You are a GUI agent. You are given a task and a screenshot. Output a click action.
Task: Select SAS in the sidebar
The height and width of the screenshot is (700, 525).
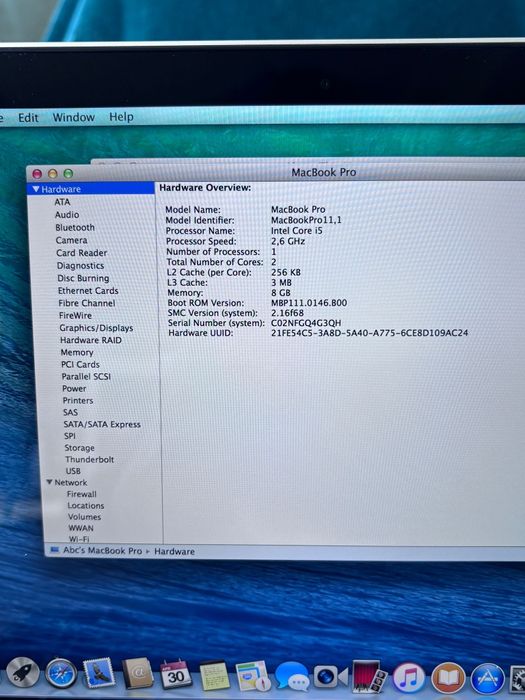(71, 412)
